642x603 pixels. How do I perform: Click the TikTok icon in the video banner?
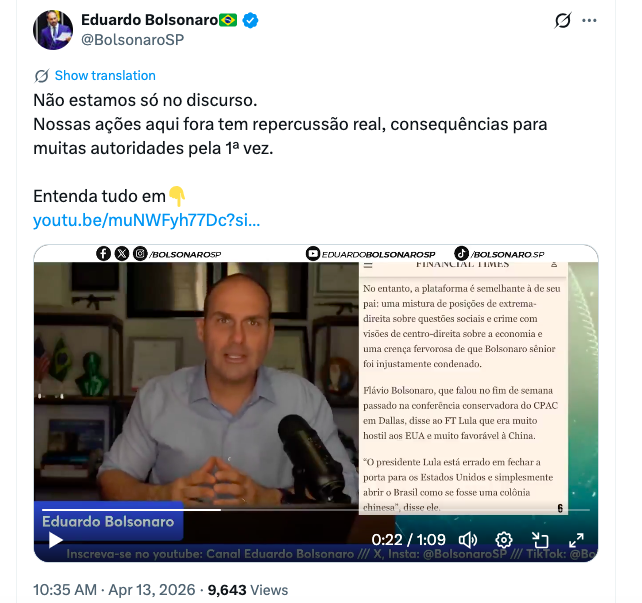[x=461, y=253]
